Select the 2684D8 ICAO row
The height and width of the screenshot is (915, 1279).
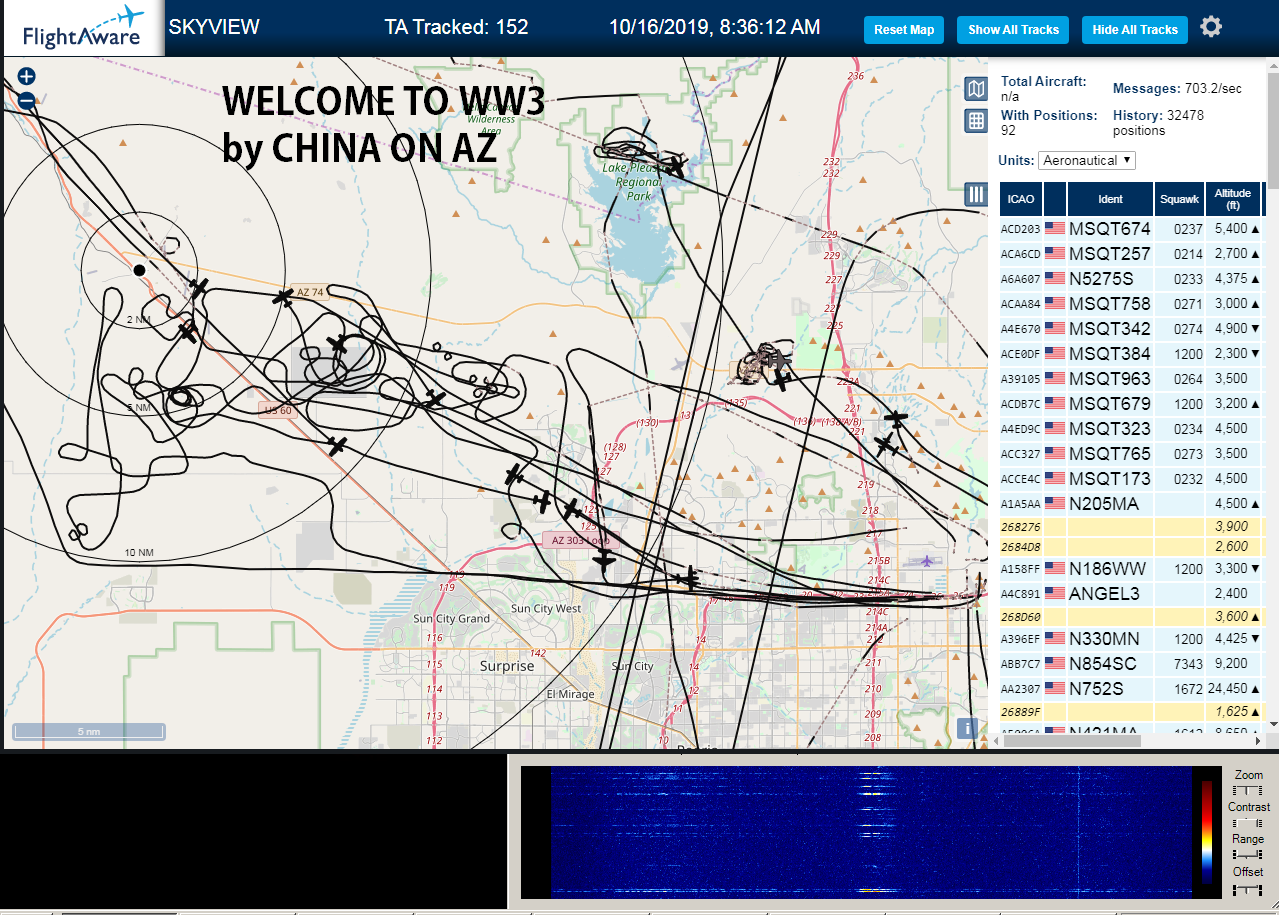[x=1132, y=547]
